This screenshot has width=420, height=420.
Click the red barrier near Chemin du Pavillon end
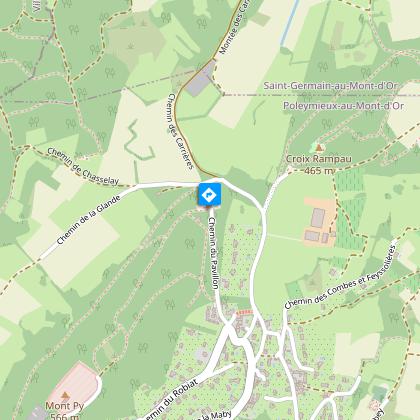point(245,312)
